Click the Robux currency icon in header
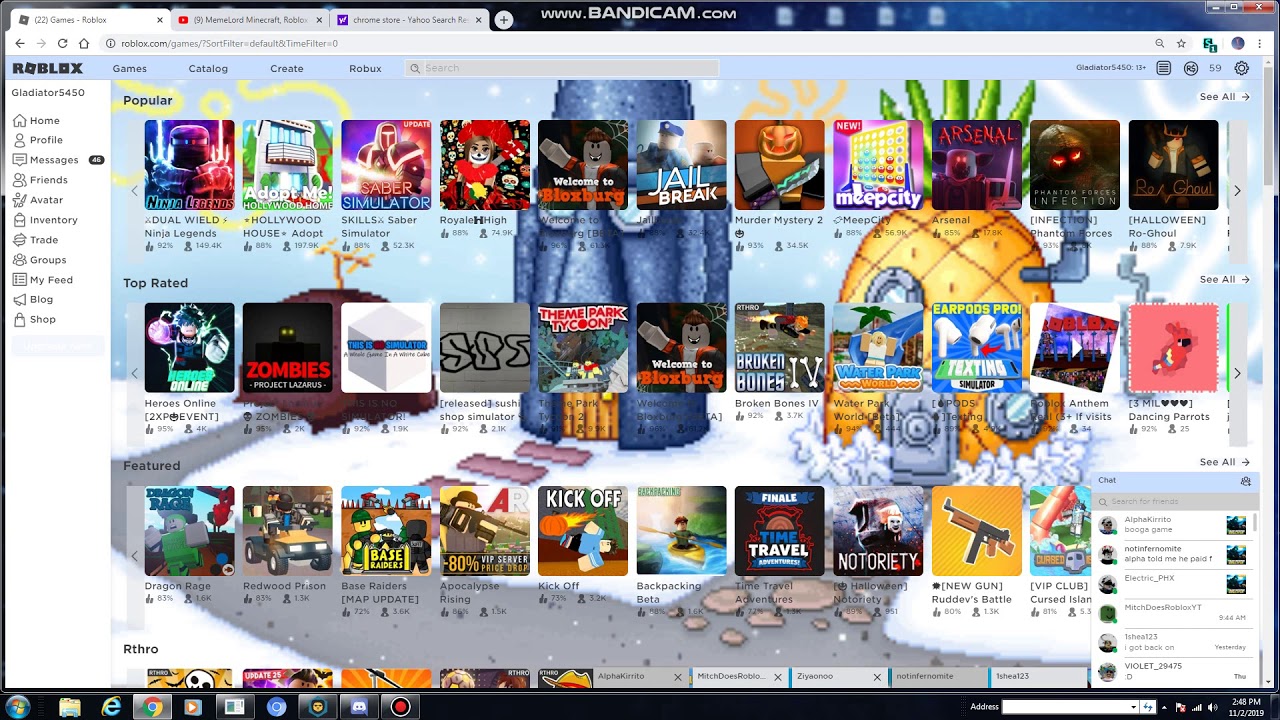 [1191, 68]
